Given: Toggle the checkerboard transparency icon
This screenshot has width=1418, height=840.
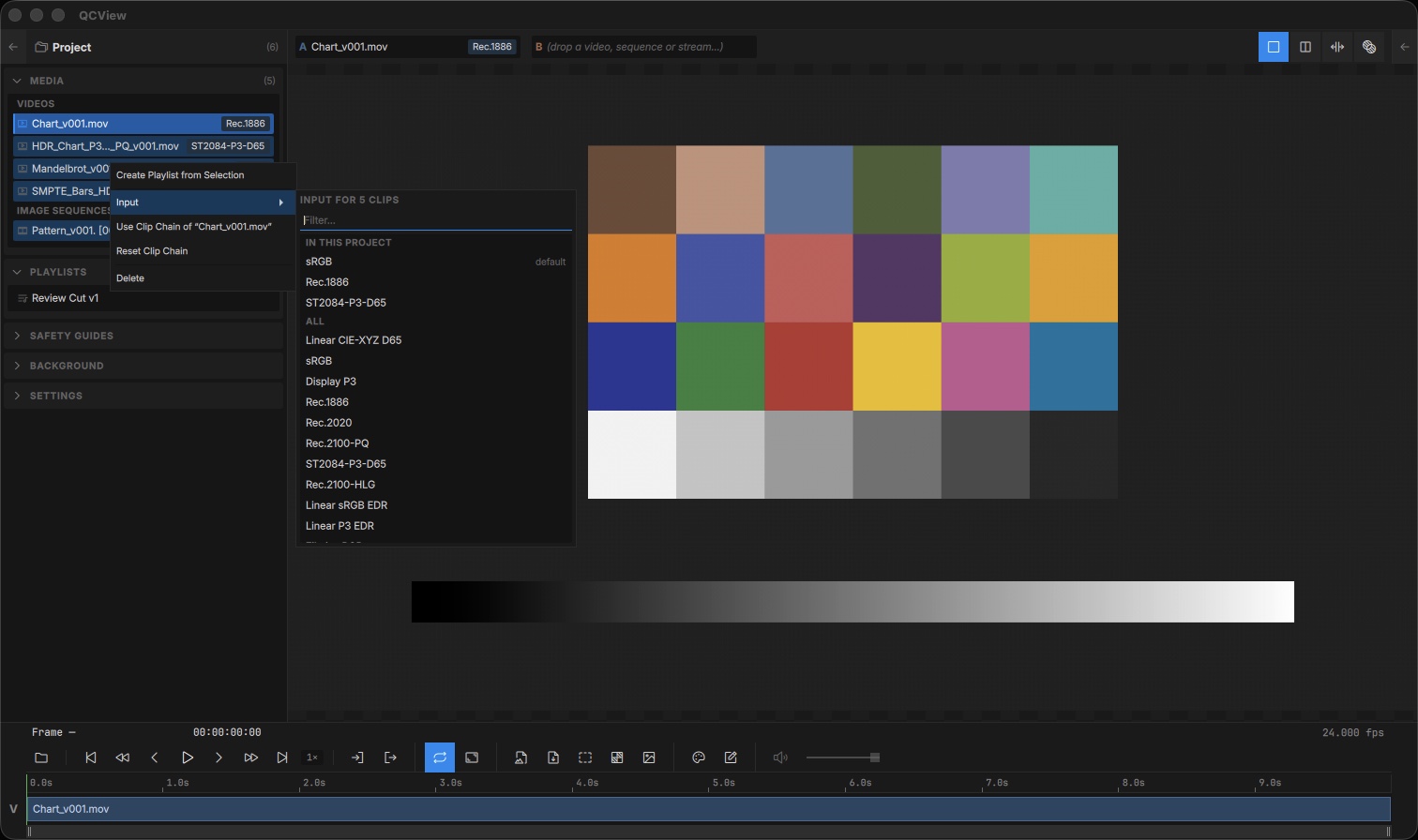Looking at the screenshot, I should click(617, 757).
